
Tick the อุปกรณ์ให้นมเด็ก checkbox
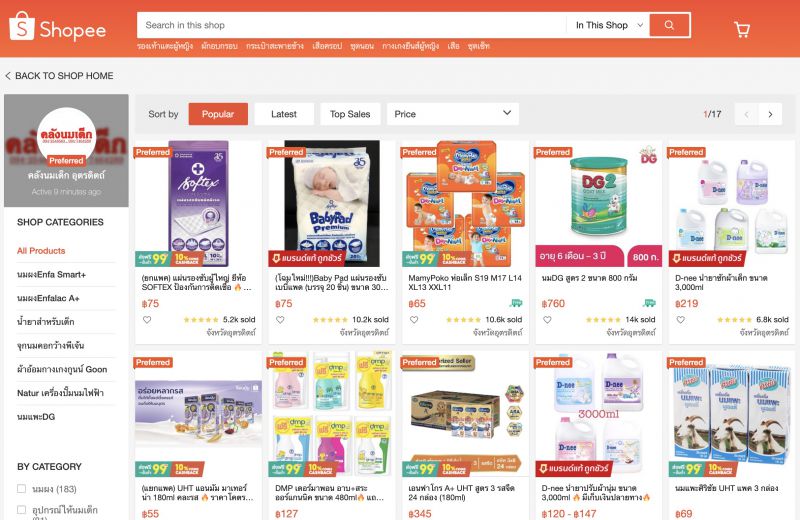tap(21, 509)
